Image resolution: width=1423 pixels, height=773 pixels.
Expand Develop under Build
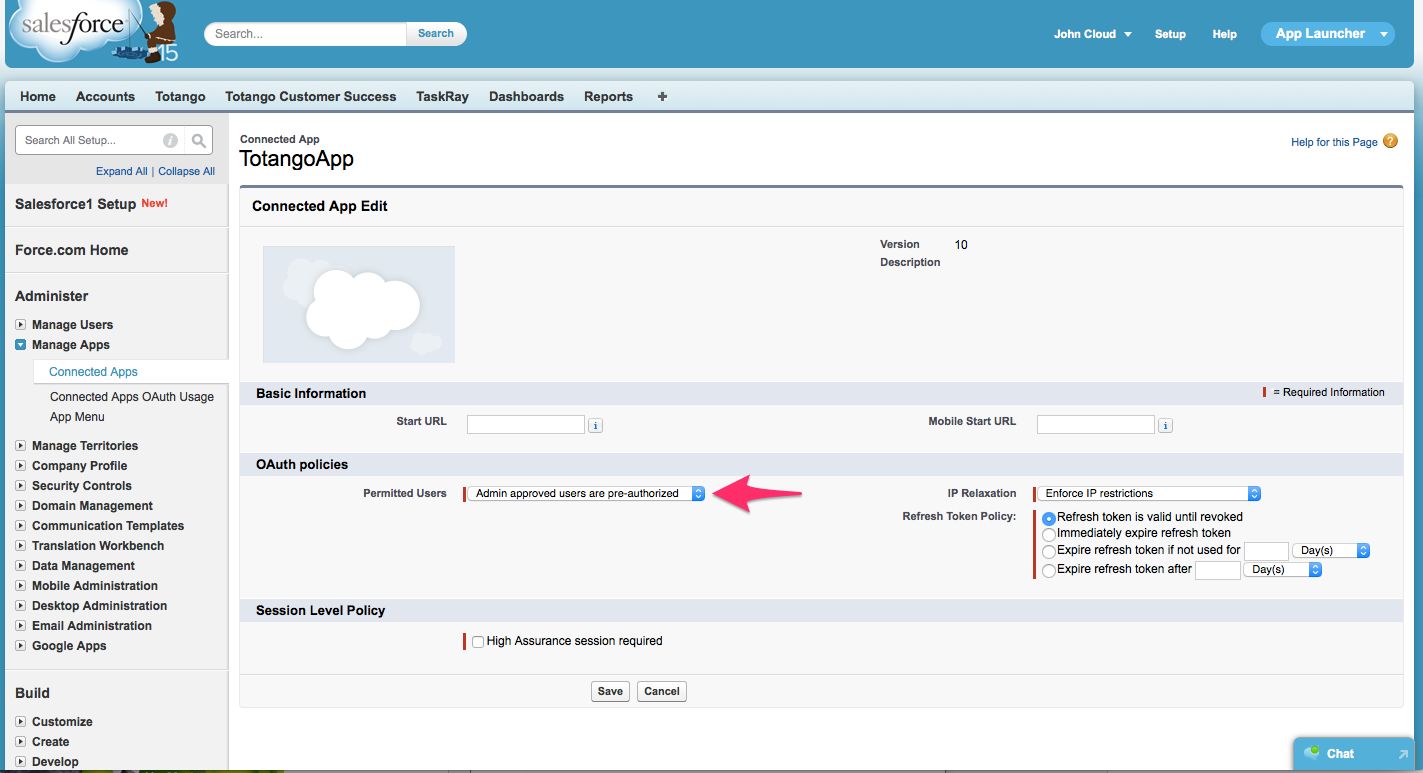coord(21,762)
